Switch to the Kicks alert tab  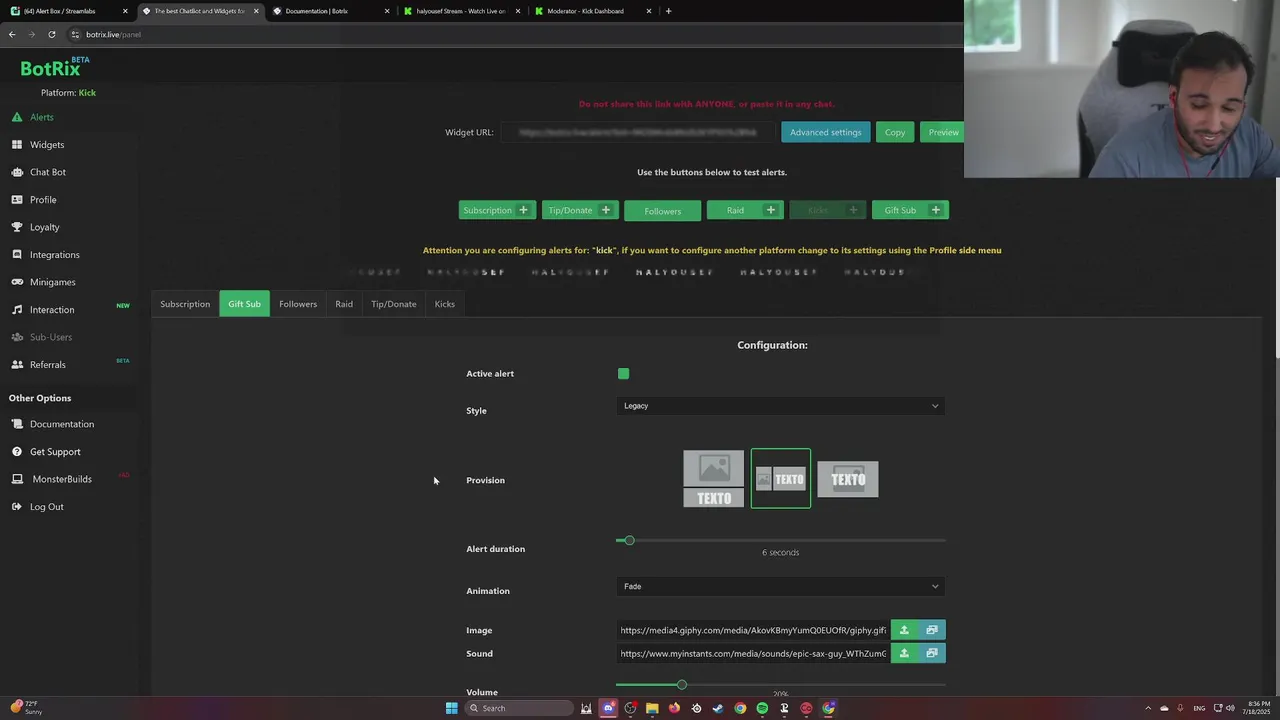(x=445, y=304)
